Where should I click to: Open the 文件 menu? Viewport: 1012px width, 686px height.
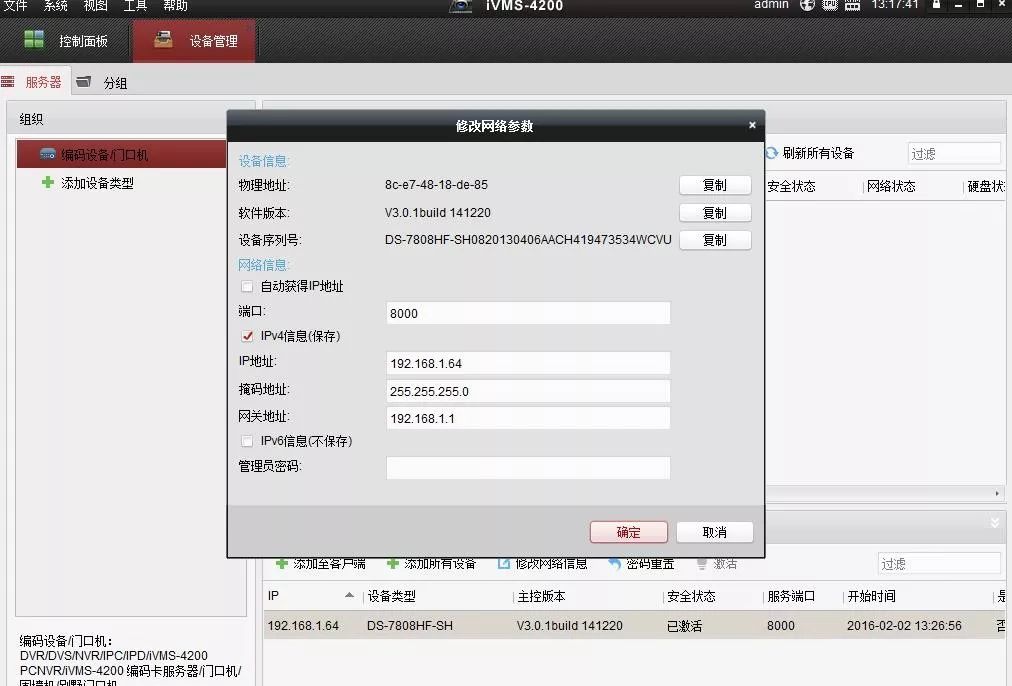(x=15, y=5)
